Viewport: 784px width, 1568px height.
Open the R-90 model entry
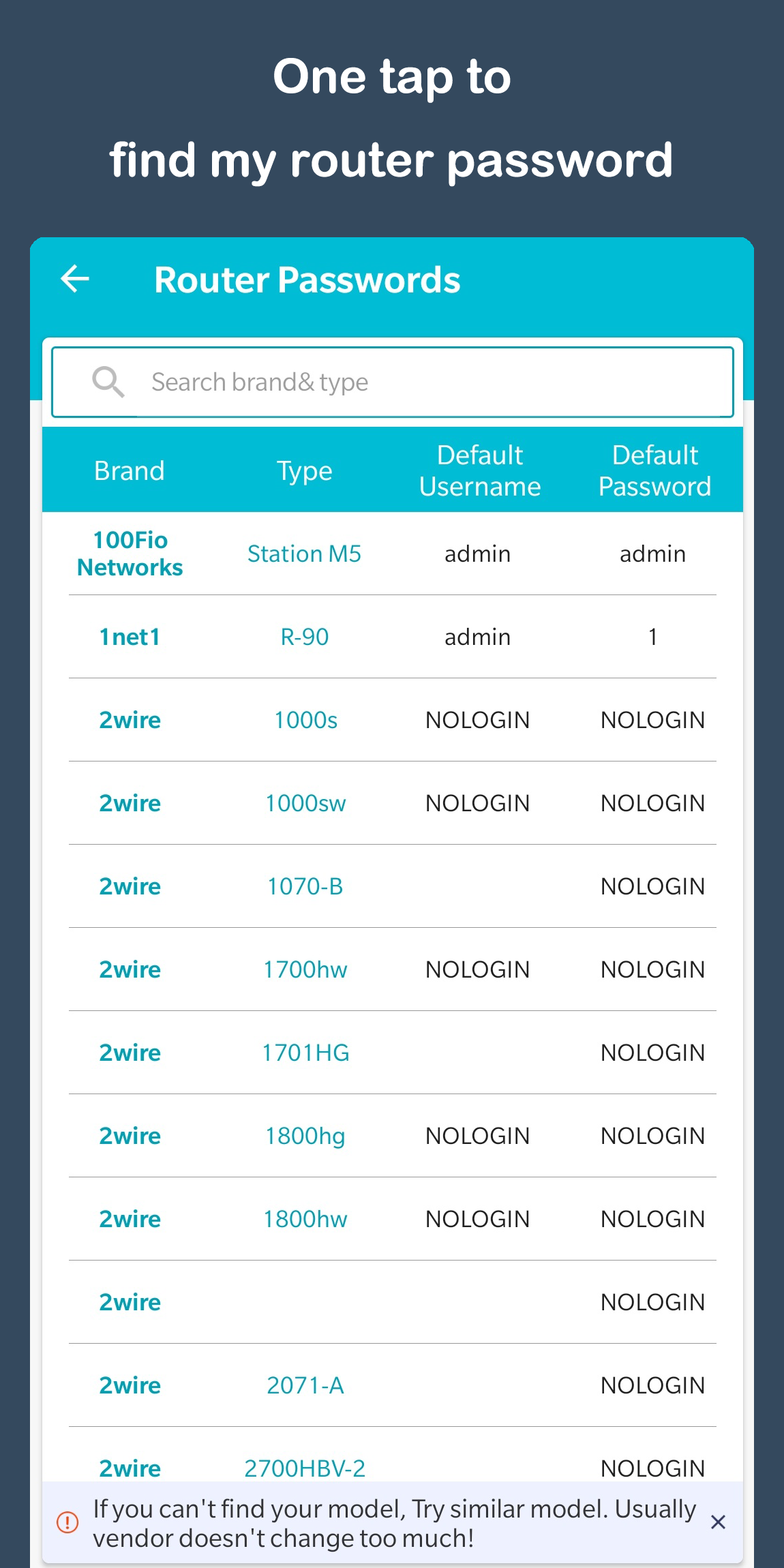(x=304, y=637)
